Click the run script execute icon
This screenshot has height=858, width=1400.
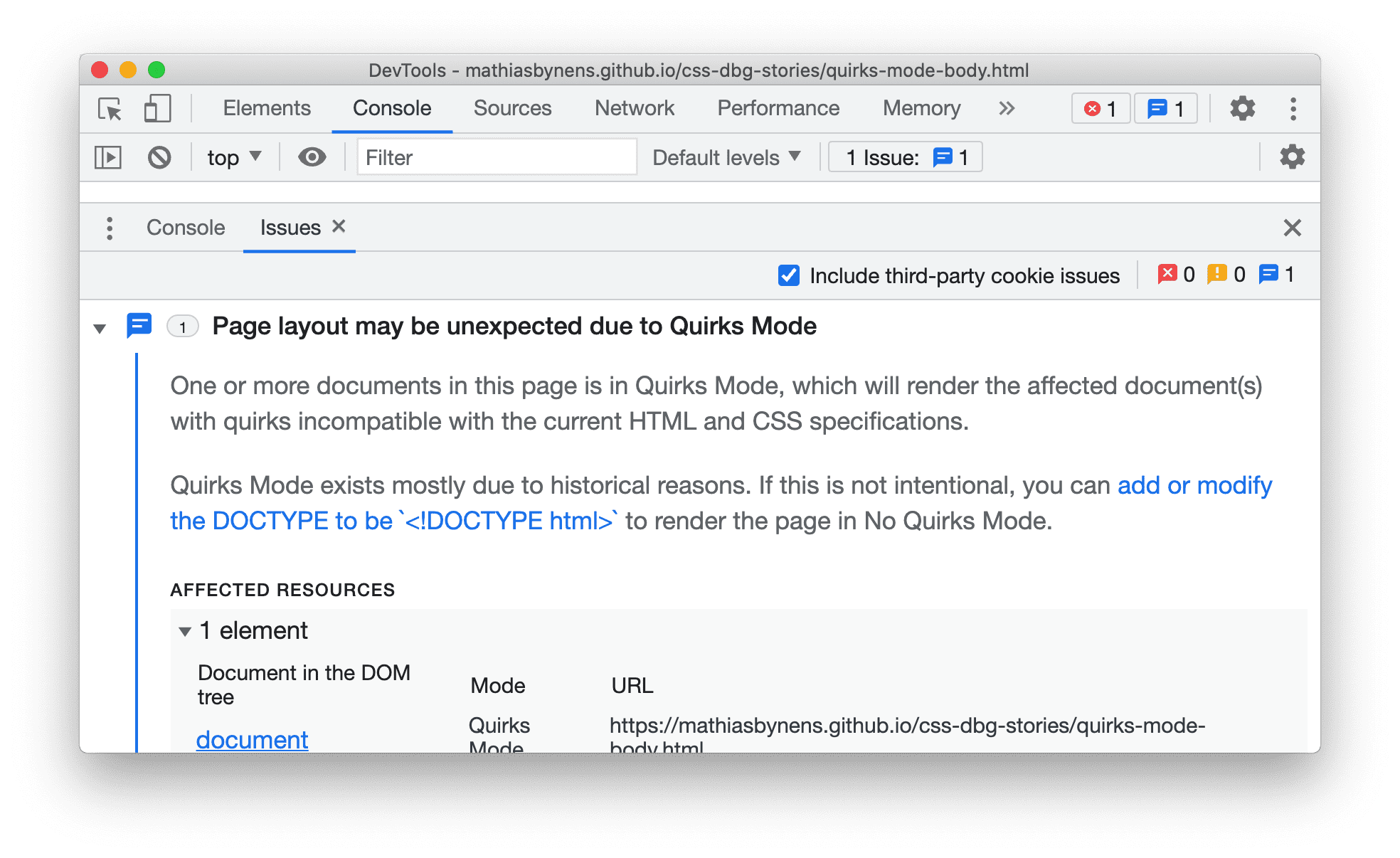pos(108,157)
